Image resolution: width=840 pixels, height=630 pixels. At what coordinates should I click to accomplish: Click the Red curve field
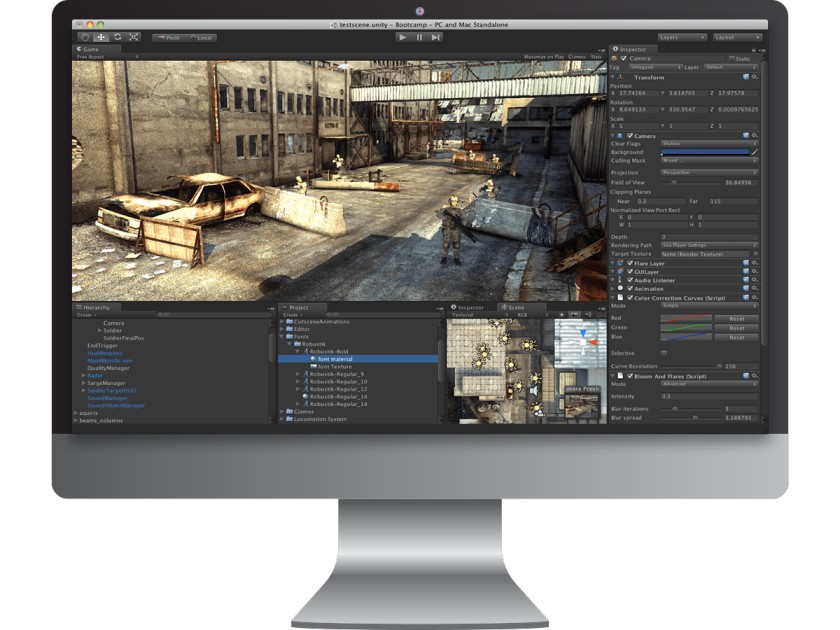[x=686, y=318]
